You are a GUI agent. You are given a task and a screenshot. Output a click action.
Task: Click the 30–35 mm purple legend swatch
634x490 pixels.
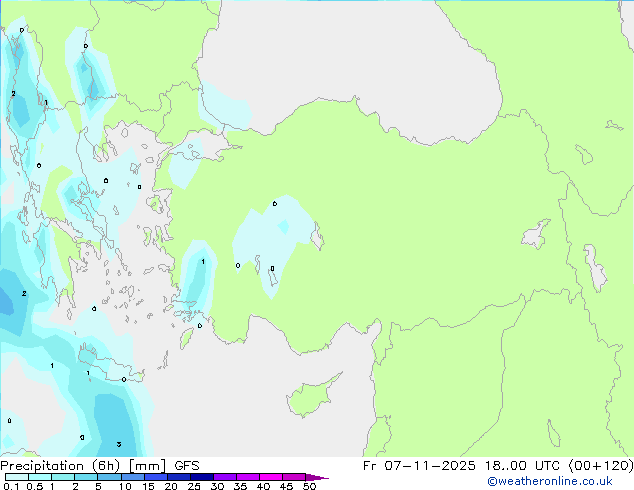225,477
